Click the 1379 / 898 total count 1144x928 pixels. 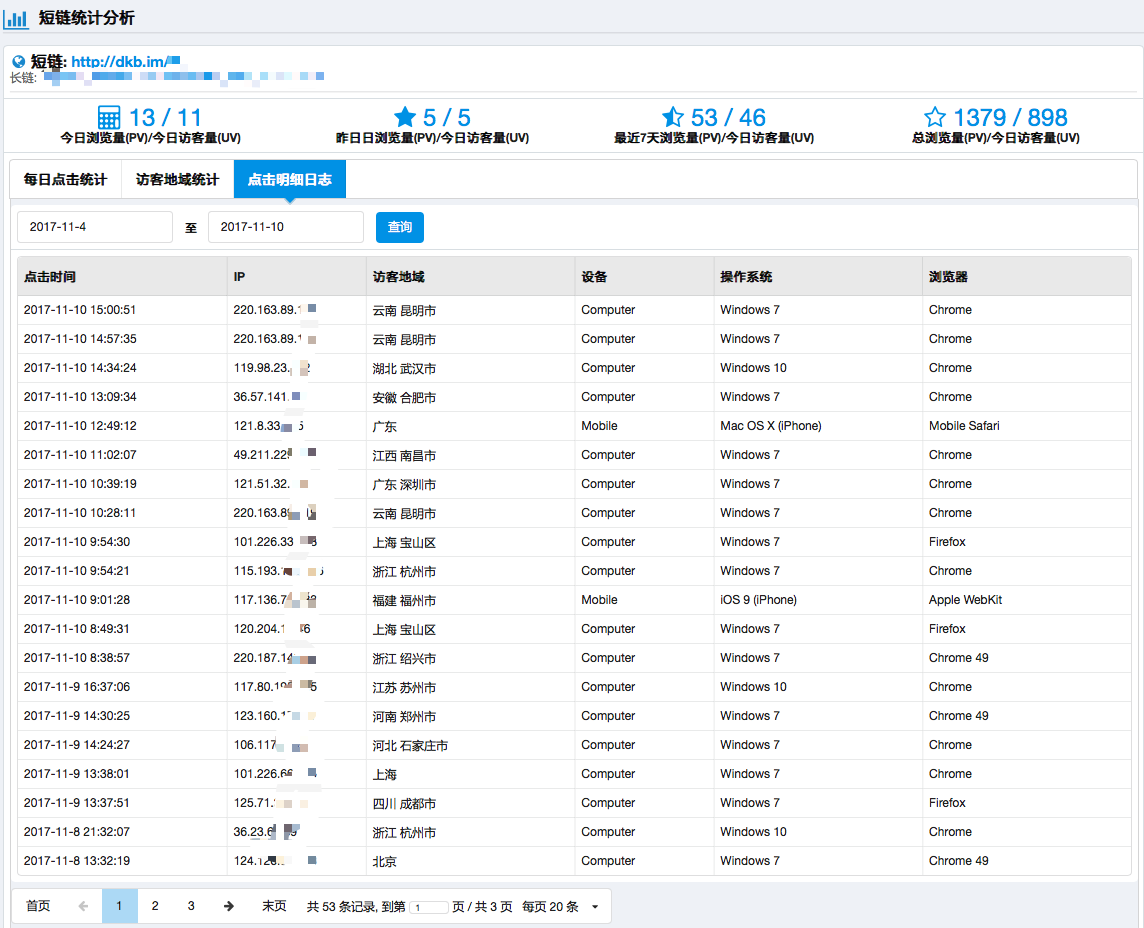click(1010, 117)
